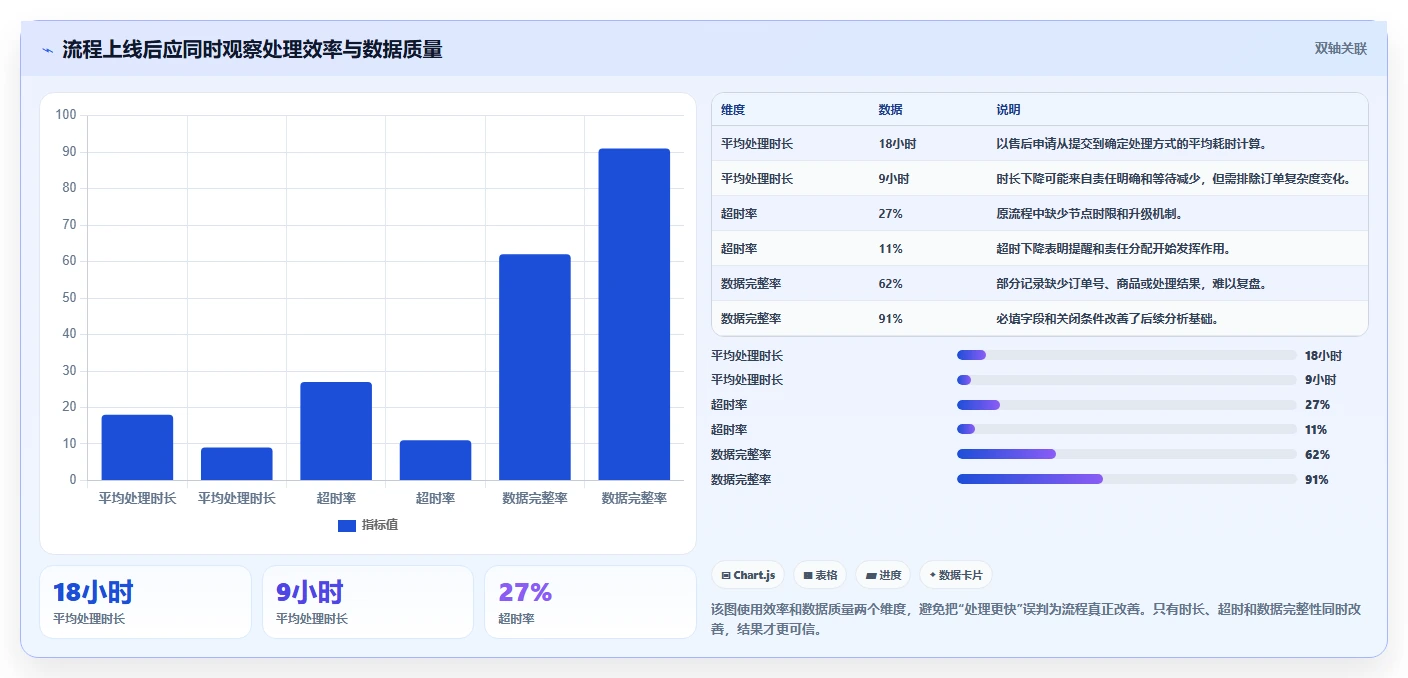
Task: Click the 数据 table column header
Action: coord(891,110)
